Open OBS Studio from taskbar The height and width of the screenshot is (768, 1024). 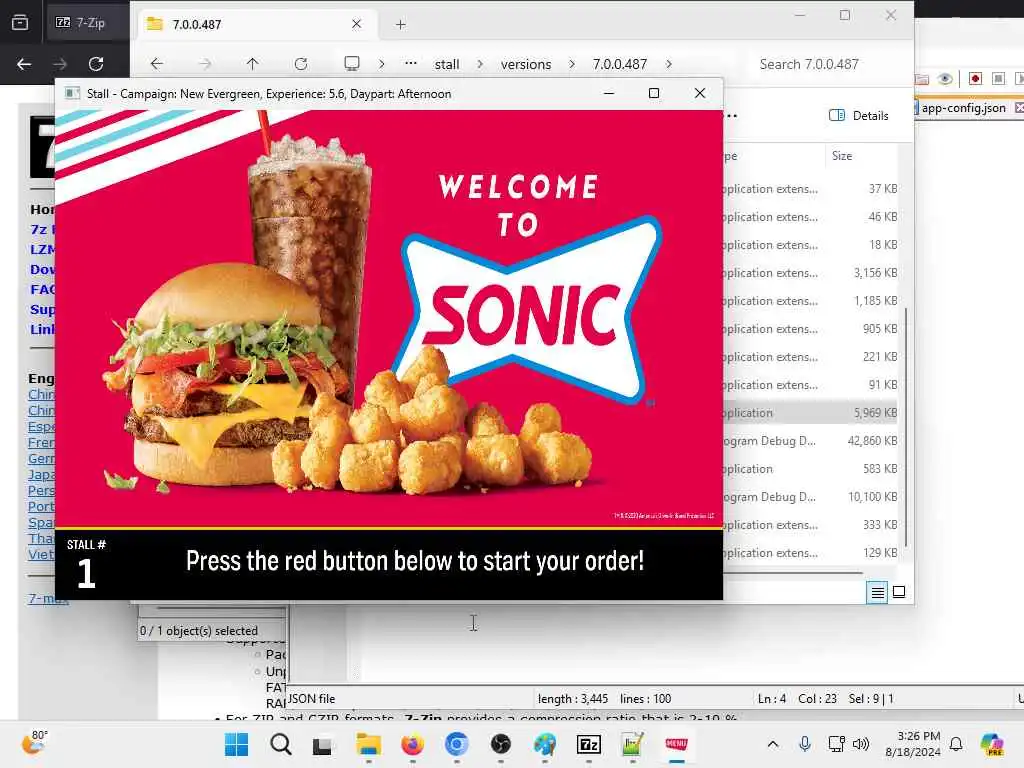coord(500,744)
